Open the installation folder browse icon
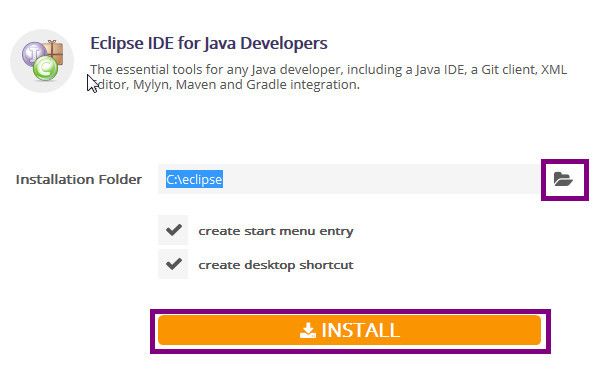This screenshot has width=608, height=390. (563, 179)
